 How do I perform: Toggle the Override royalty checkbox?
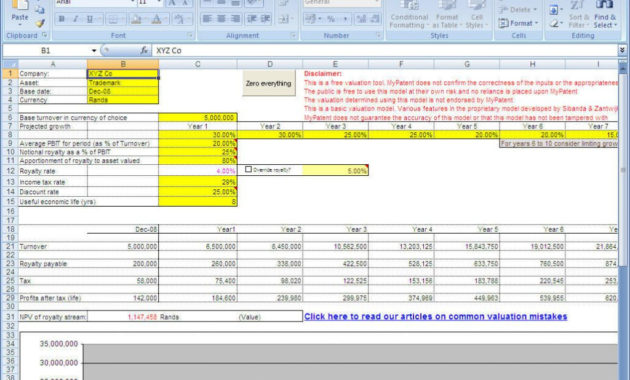248,170
